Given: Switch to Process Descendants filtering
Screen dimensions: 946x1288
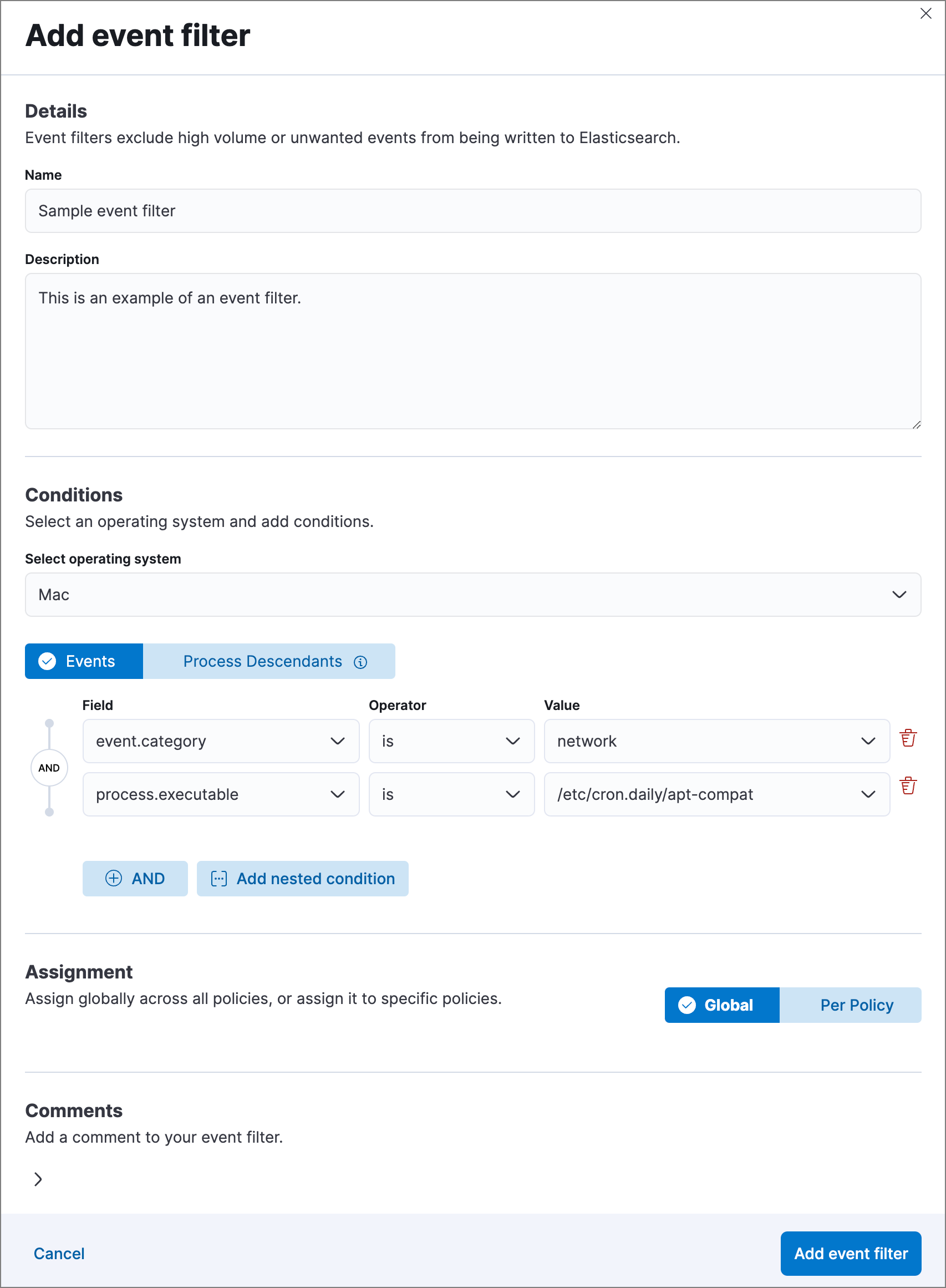Looking at the screenshot, I should coord(262,661).
